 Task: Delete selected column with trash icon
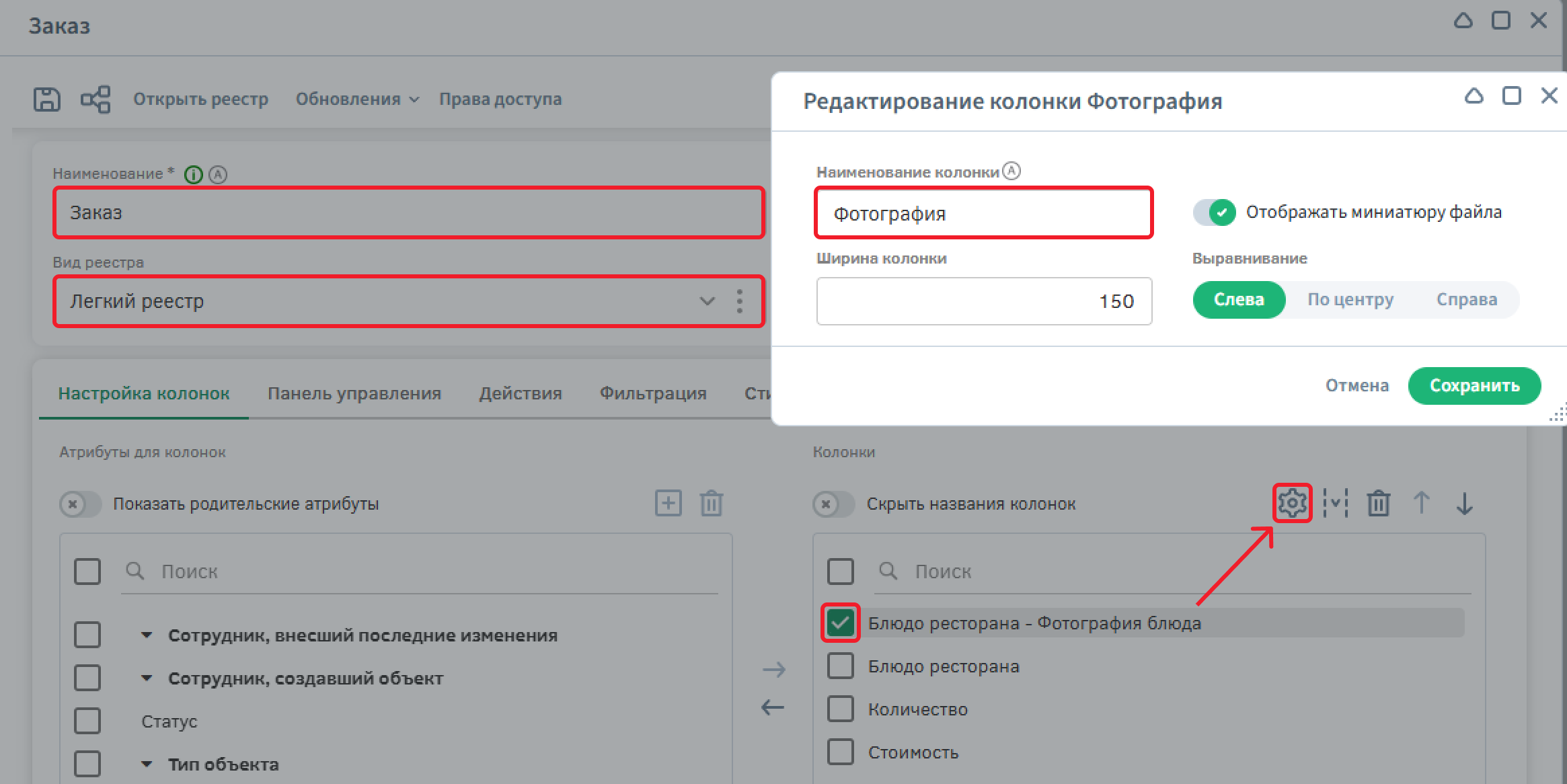click(1378, 503)
